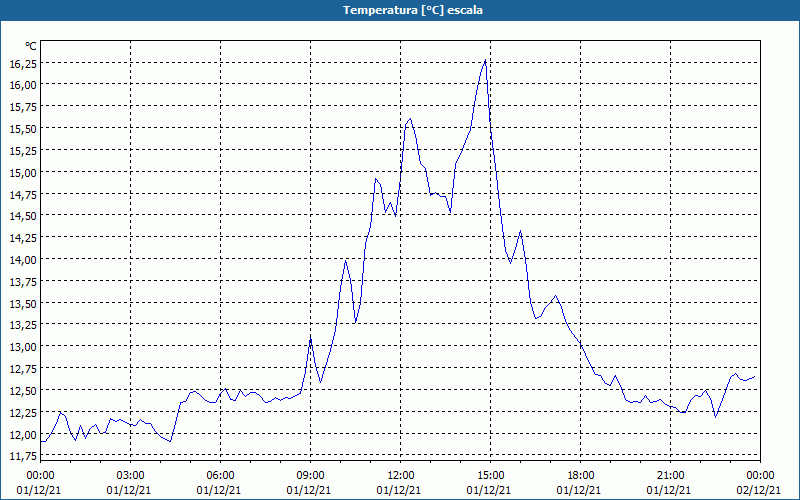Image resolution: width=800 pixels, height=500 pixels.
Task: Click the °C unit label above the axis
Action: pyautogui.click(x=31, y=46)
